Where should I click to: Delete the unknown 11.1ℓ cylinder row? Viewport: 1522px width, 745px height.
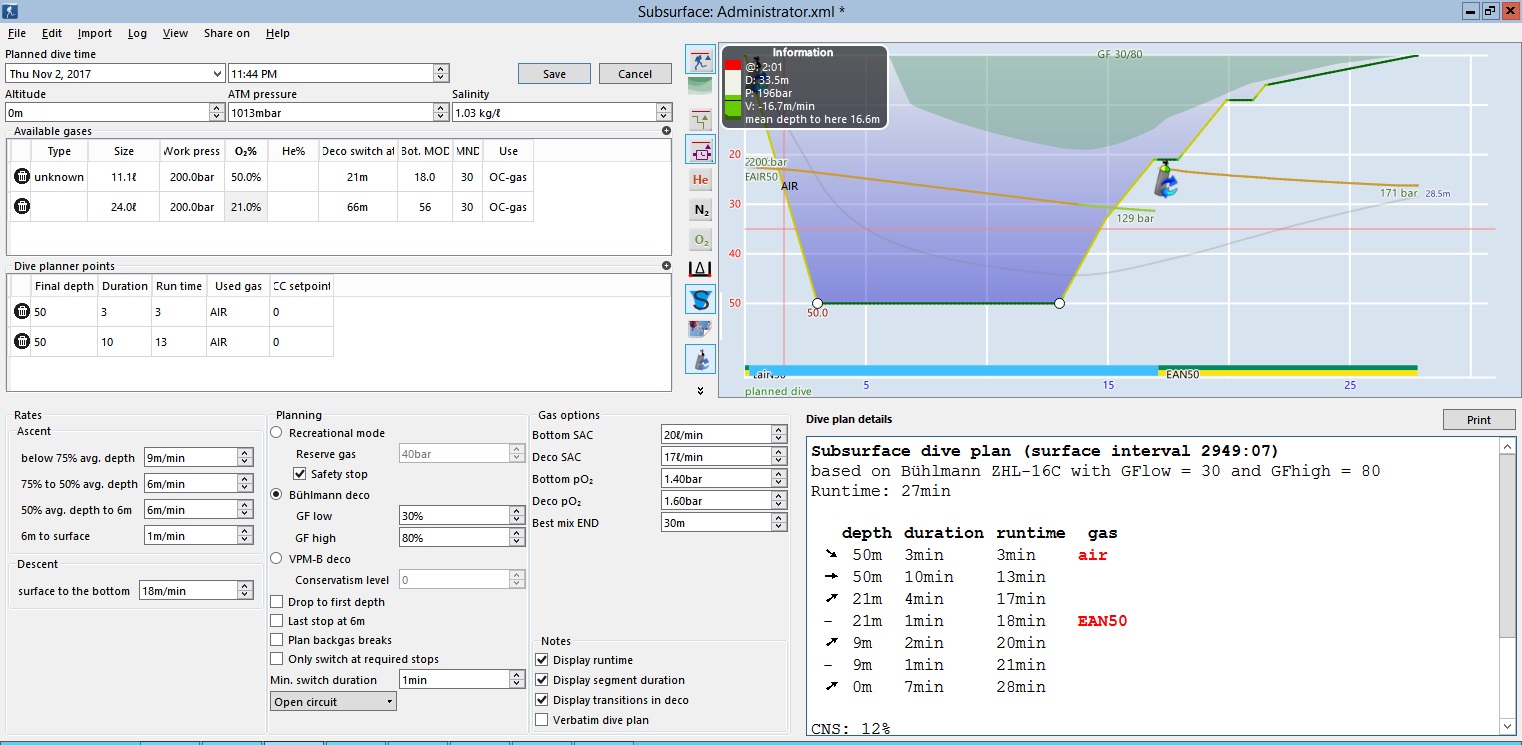coord(22,177)
